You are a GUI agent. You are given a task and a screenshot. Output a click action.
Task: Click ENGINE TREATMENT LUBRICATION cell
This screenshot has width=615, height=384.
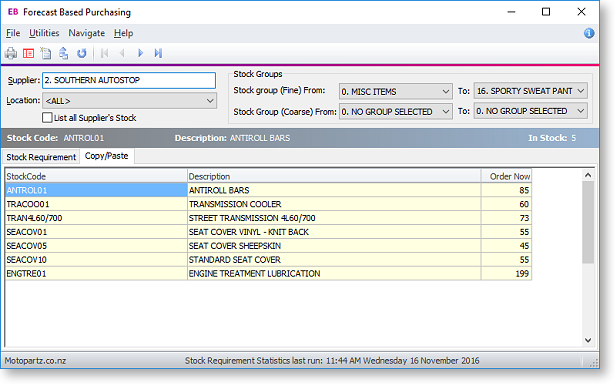point(334,273)
